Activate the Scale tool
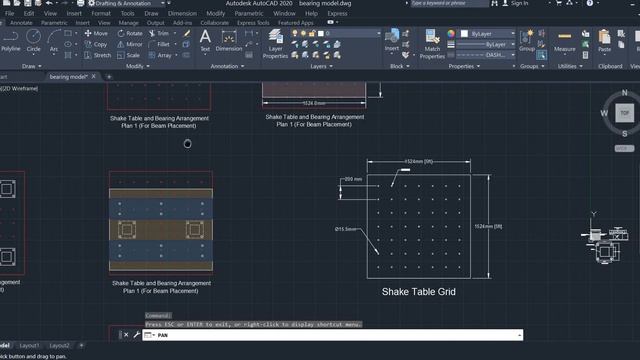The width and height of the screenshot is (640, 360). (x=129, y=55)
